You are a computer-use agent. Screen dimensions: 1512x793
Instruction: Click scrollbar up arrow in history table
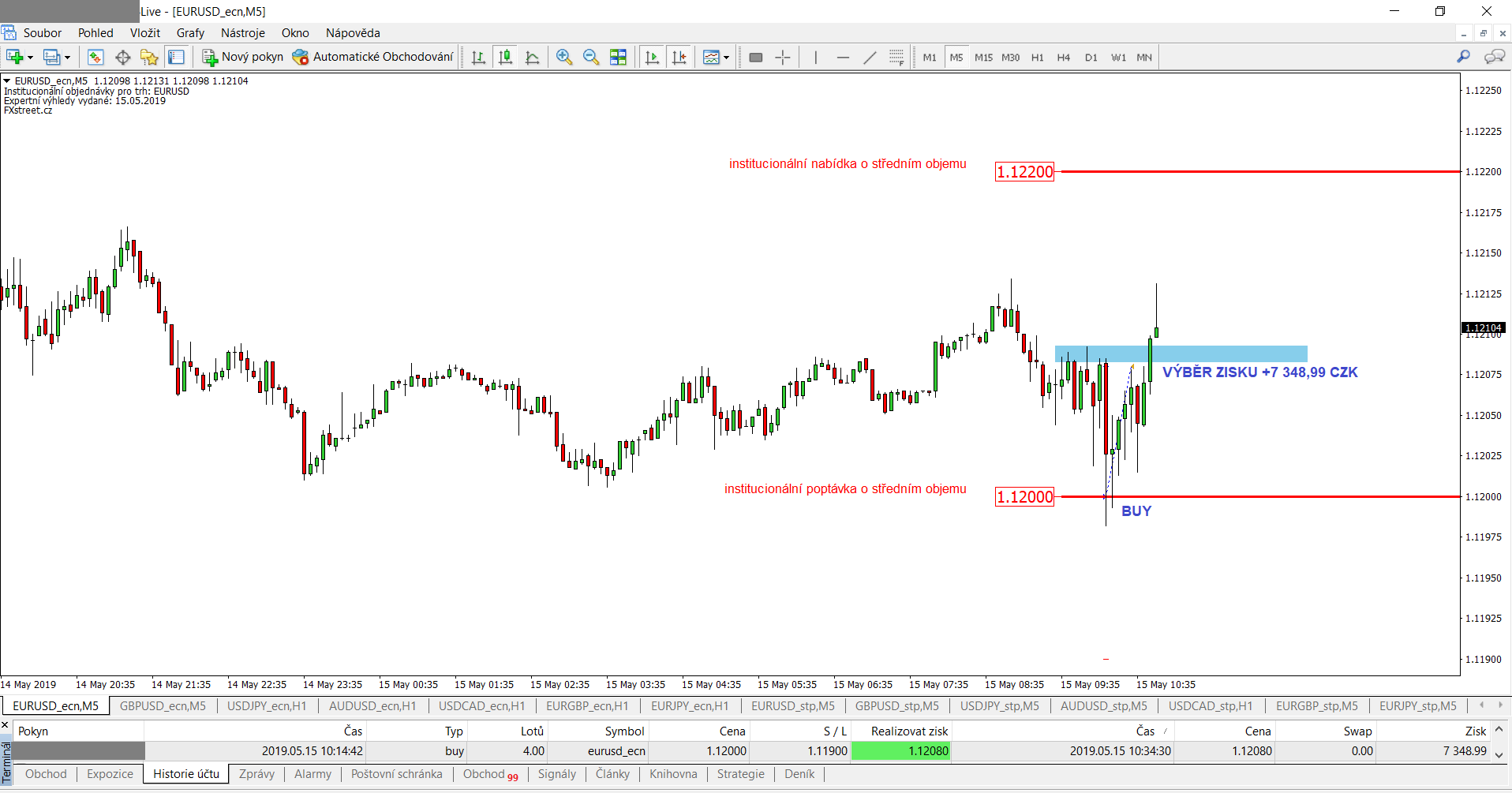coord(1499,731)
